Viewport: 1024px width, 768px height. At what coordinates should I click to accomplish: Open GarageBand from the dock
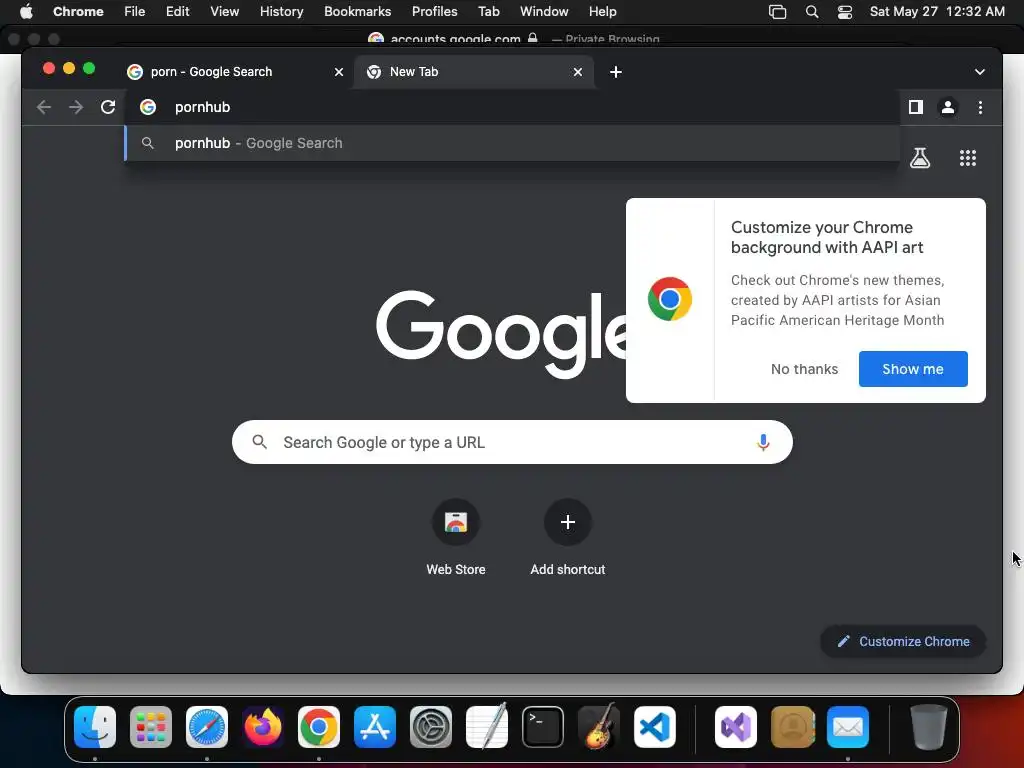tap(599, 727)
